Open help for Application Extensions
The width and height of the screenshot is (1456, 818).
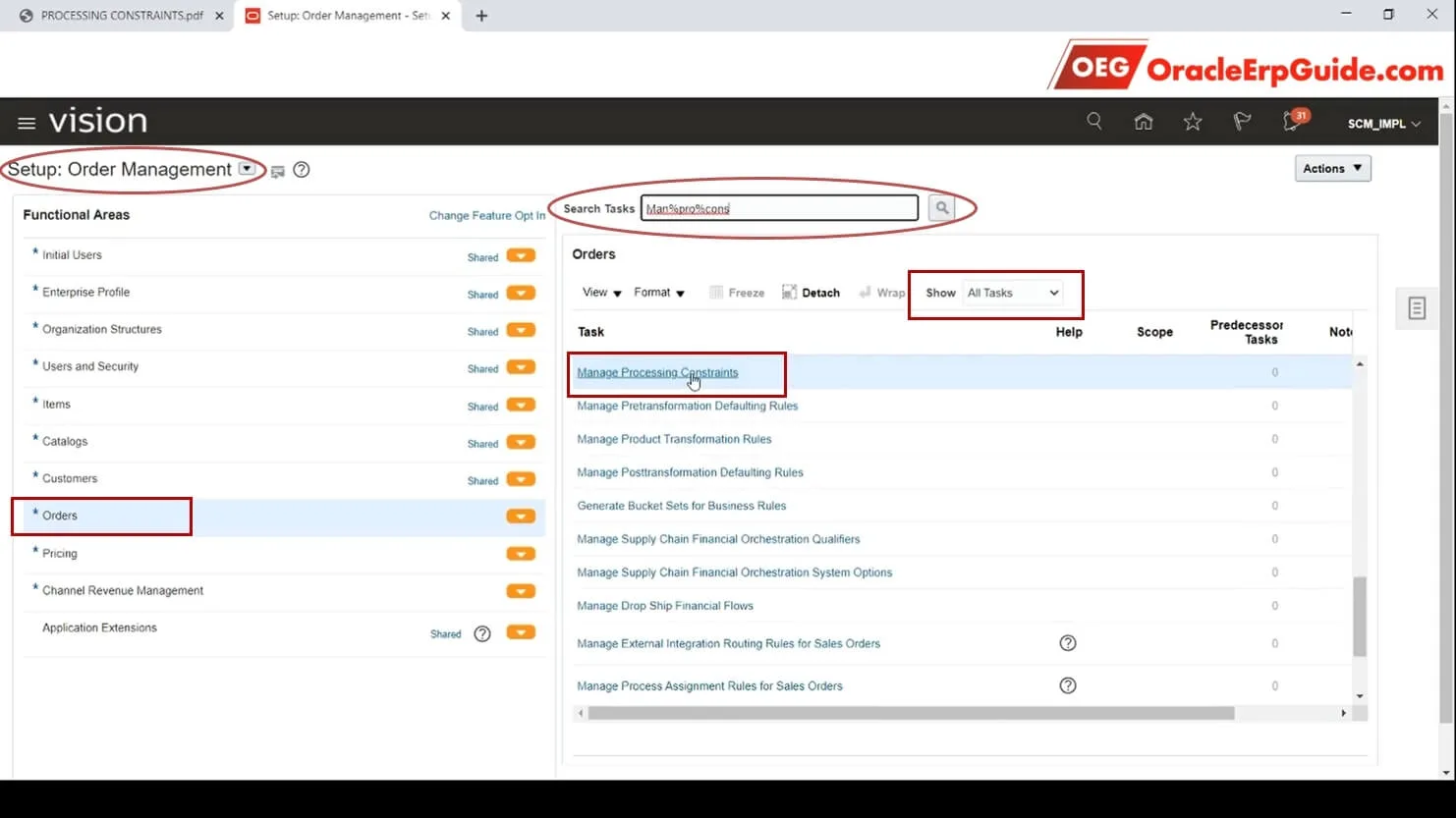click(482, 633)
